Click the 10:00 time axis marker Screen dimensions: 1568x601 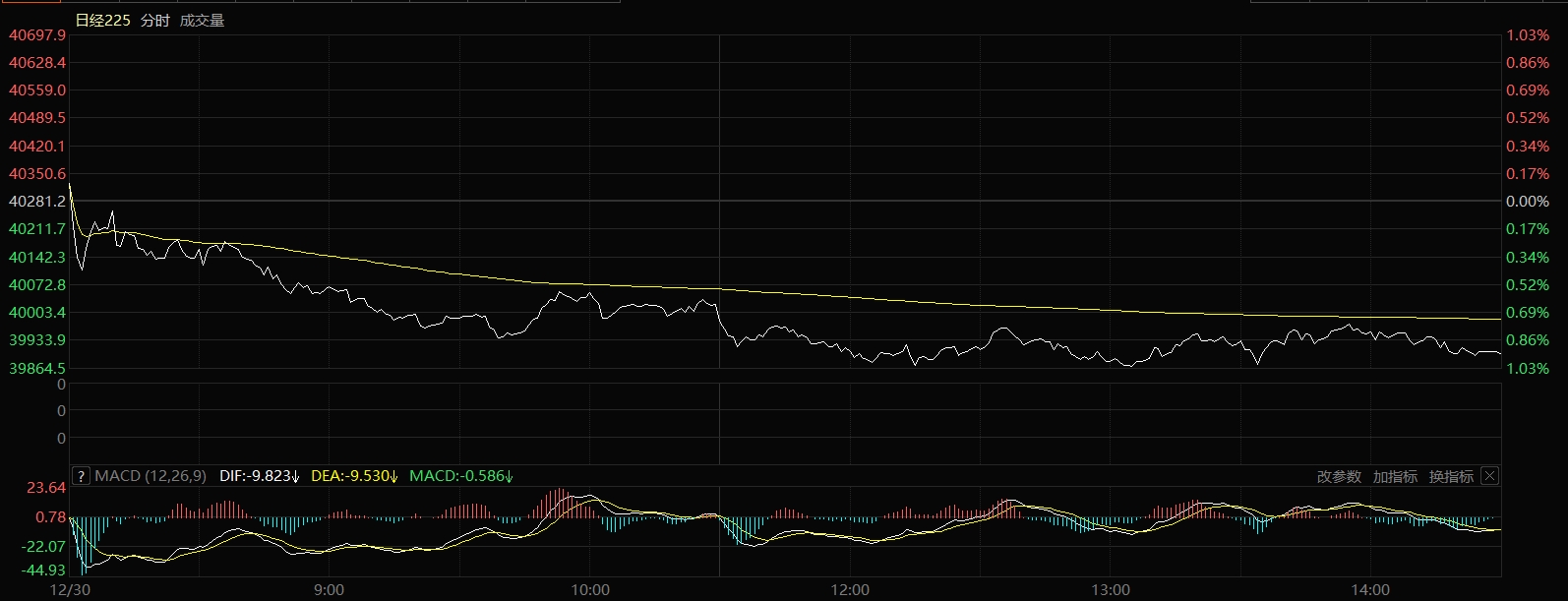click(x=589, y=590)
